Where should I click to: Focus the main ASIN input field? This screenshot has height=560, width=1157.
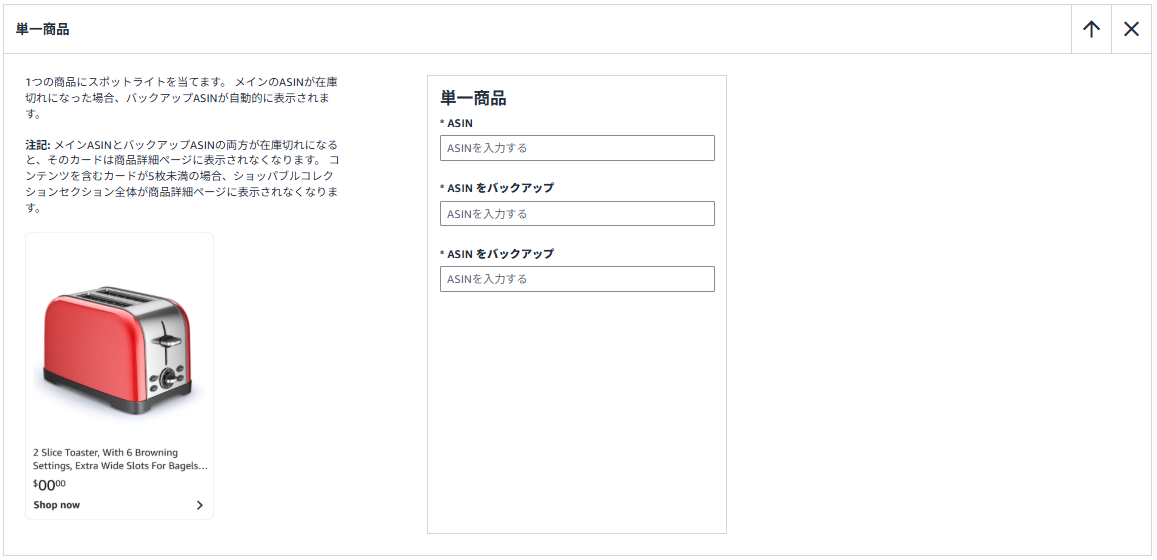tap(577, 148)
